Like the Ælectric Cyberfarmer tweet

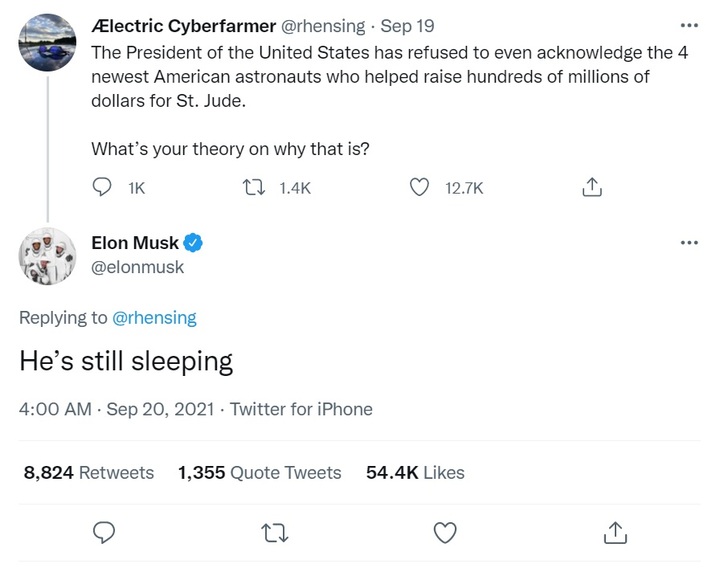coord(422,187)
